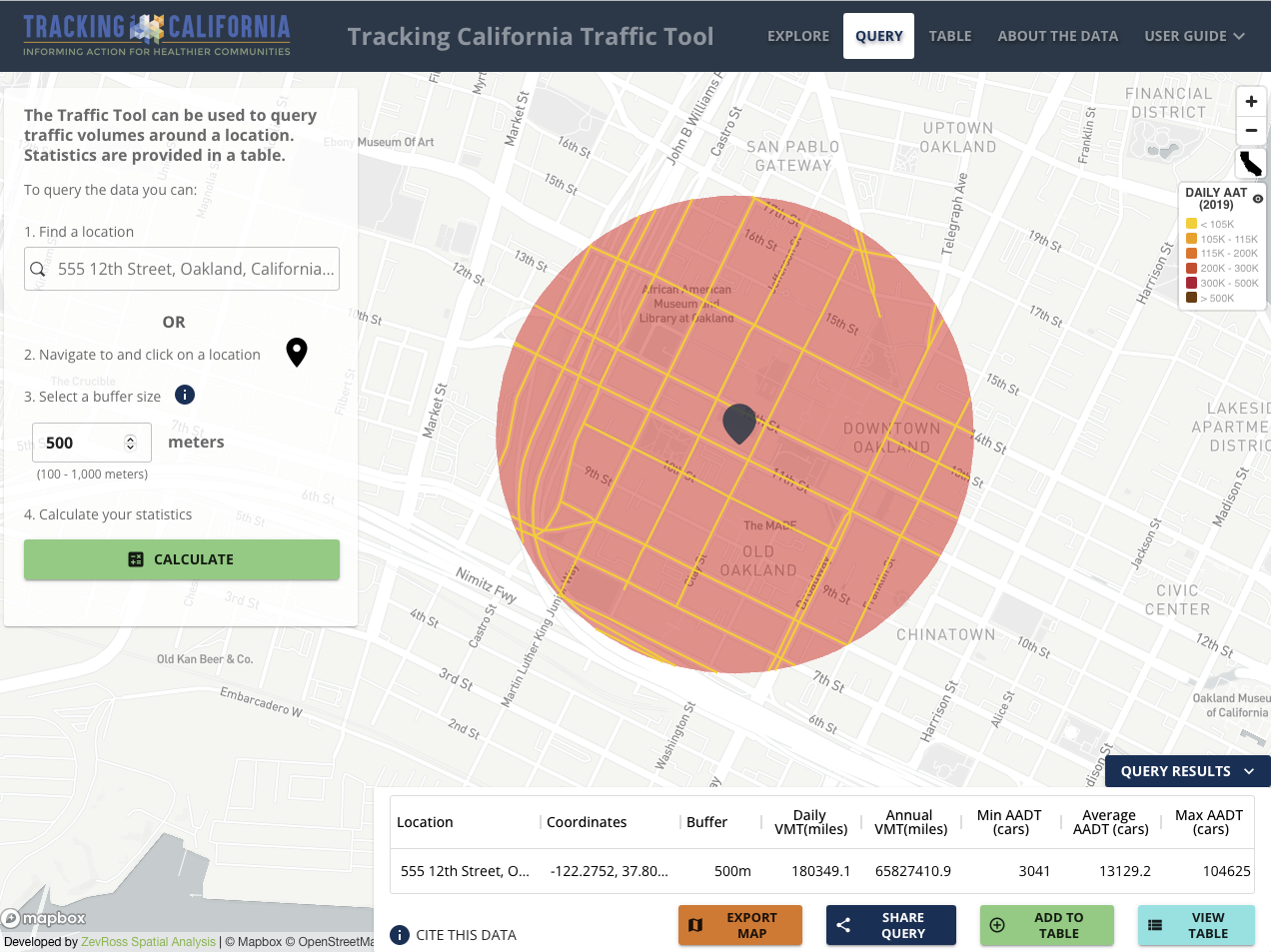Screen dimensions: 1272x952
Task: Switch to the EXPLORE tab
Action: 797,36
